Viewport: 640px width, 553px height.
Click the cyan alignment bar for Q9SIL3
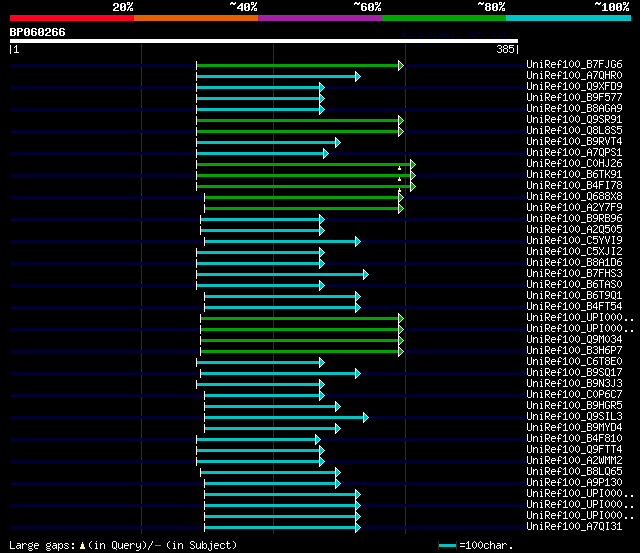287,418
